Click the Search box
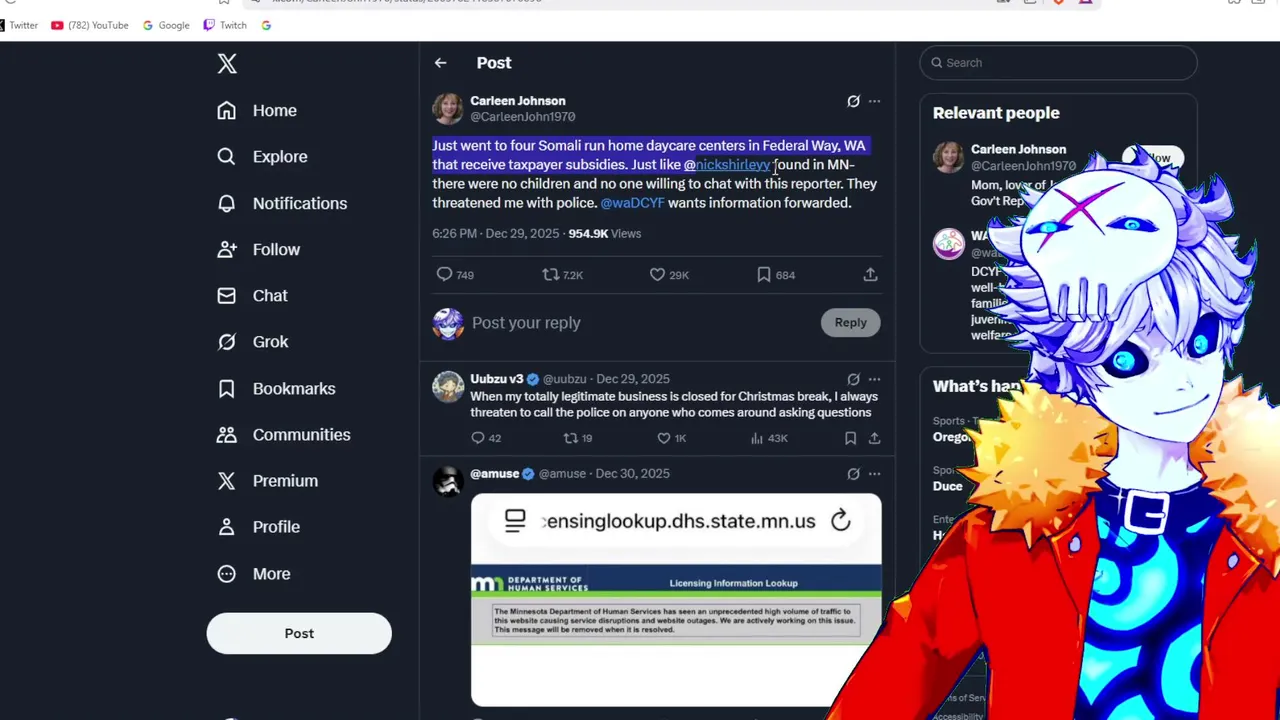1280x720 pixels. tap(1058, 63)
